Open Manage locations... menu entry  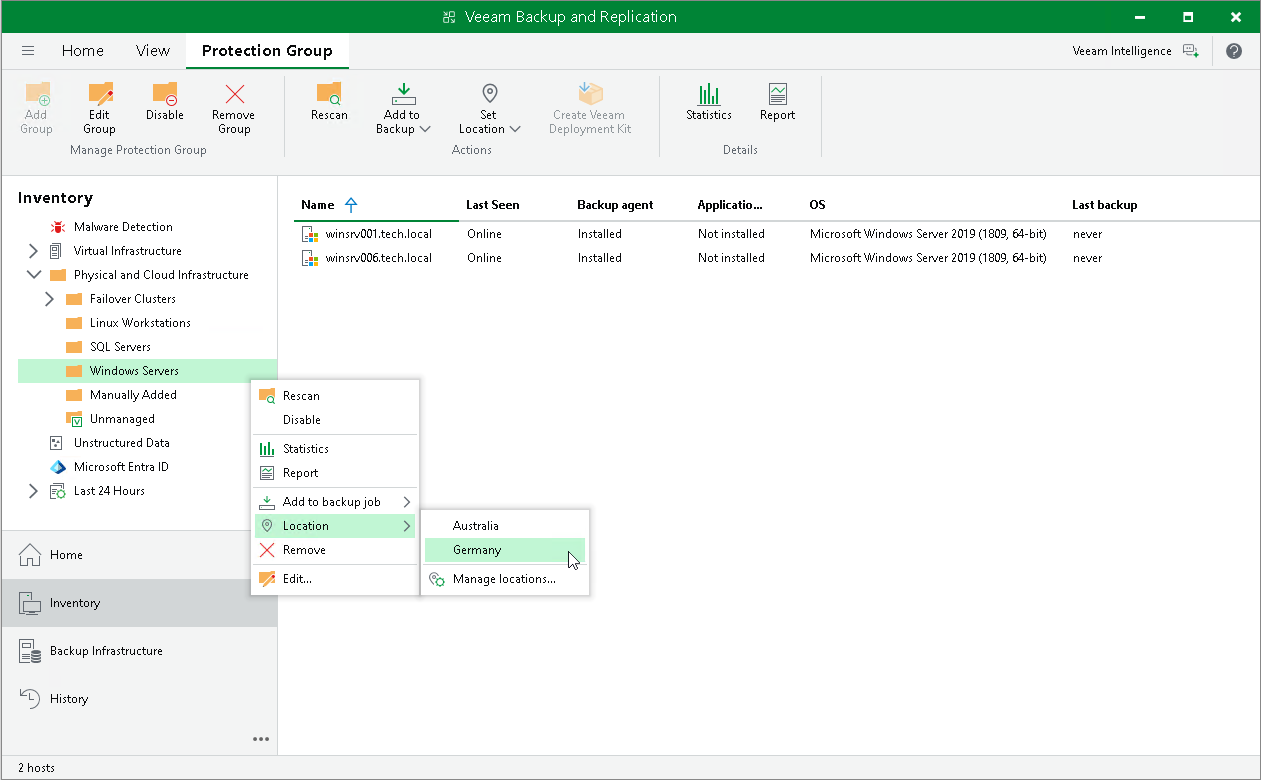tap(504, 579)
